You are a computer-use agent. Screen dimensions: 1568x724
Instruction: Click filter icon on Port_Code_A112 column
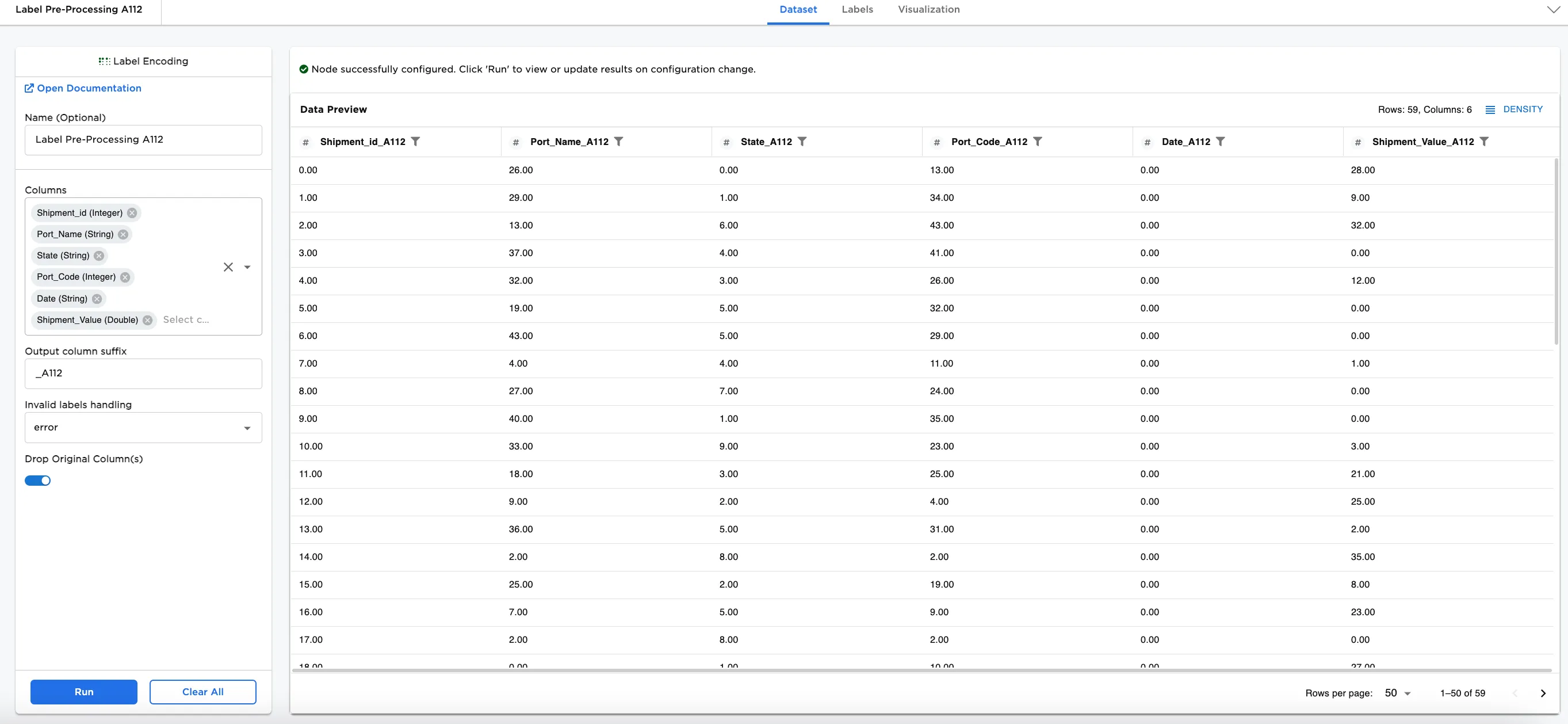coord(1037,141)
